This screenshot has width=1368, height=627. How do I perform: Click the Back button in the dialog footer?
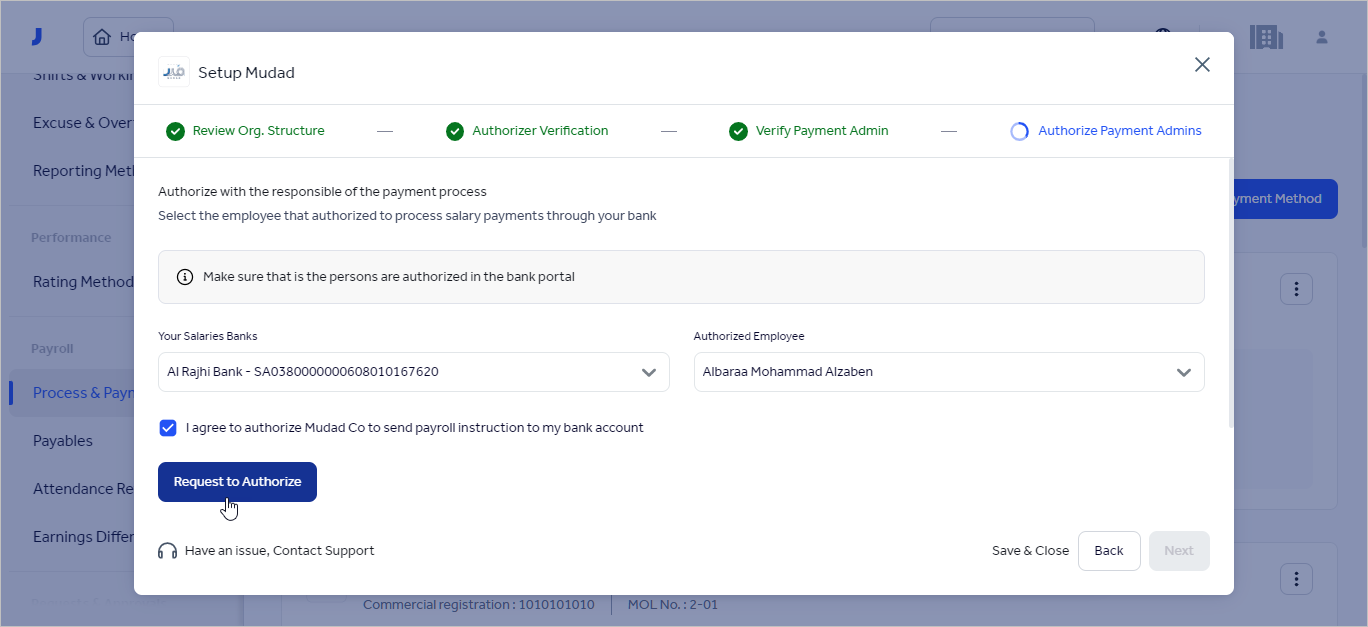click(1109, 550)
